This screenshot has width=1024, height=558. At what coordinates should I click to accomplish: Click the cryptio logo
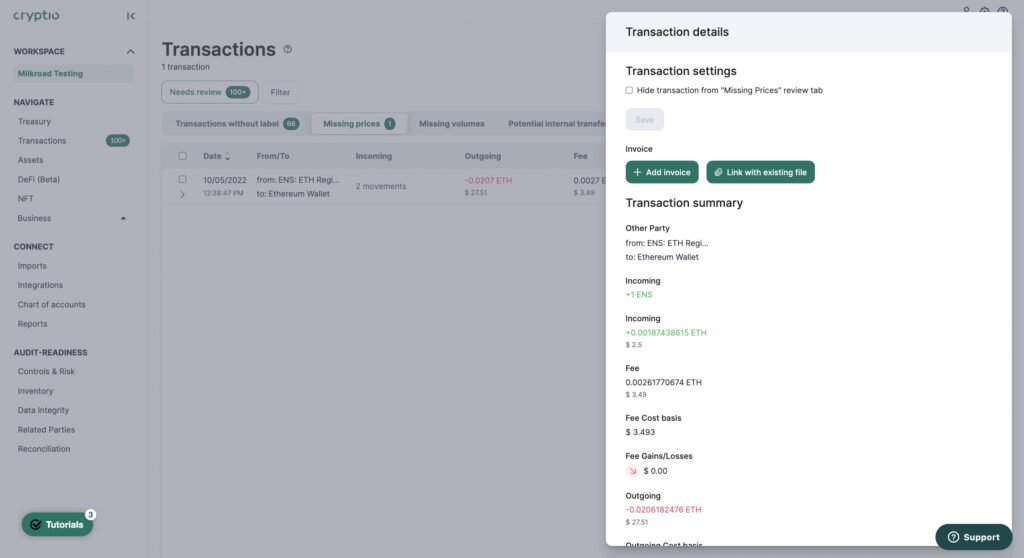coord(36,16)
